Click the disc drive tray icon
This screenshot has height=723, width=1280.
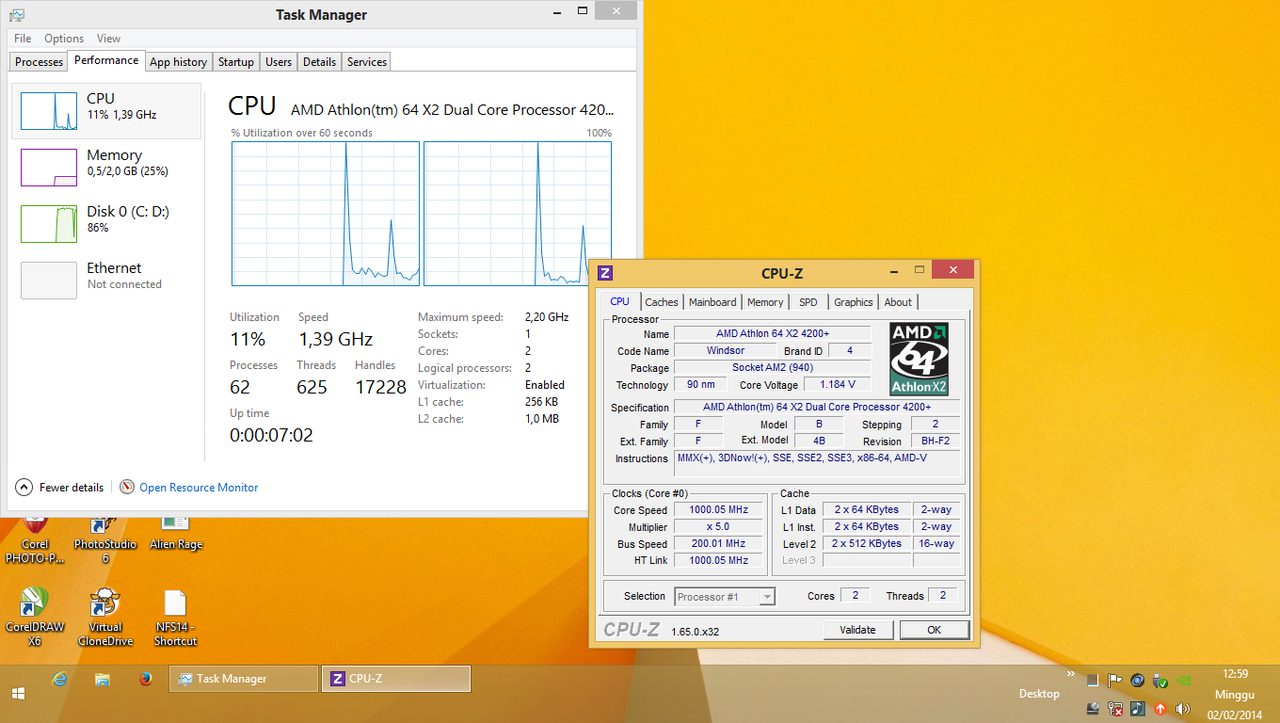click(x=1093, y=709)
